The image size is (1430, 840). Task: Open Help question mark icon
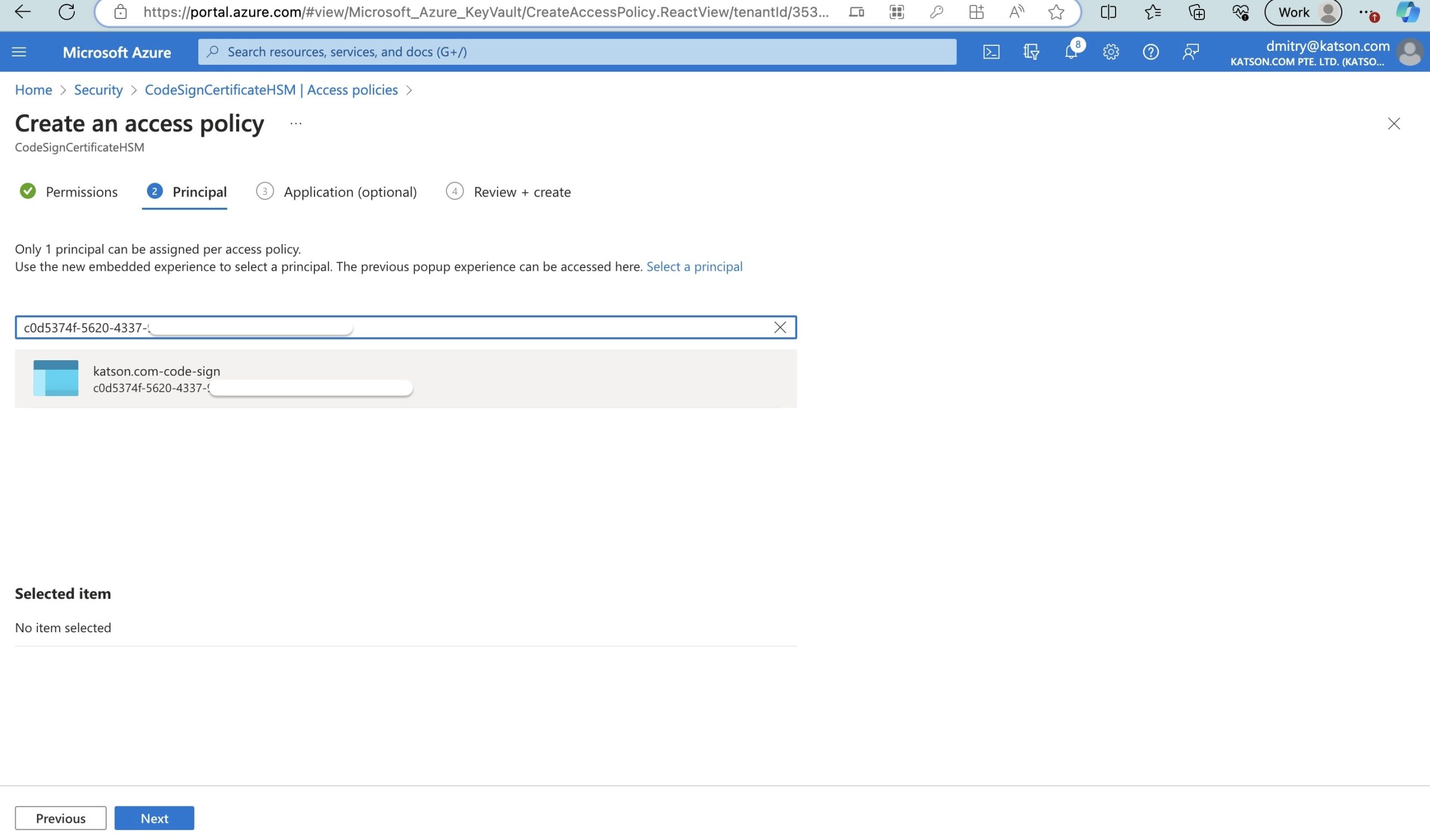(x=1150, y=52)
